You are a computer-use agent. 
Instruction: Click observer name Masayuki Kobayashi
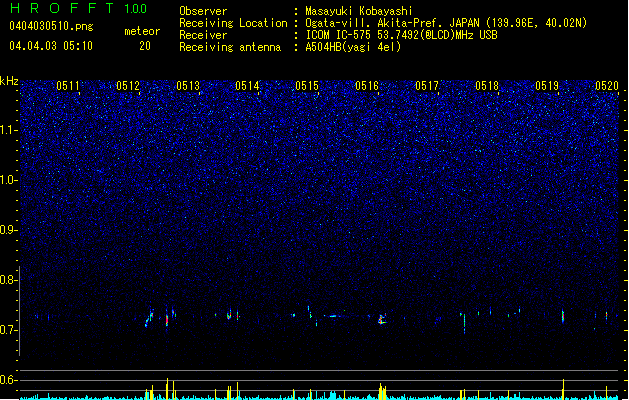click(359, 11)
